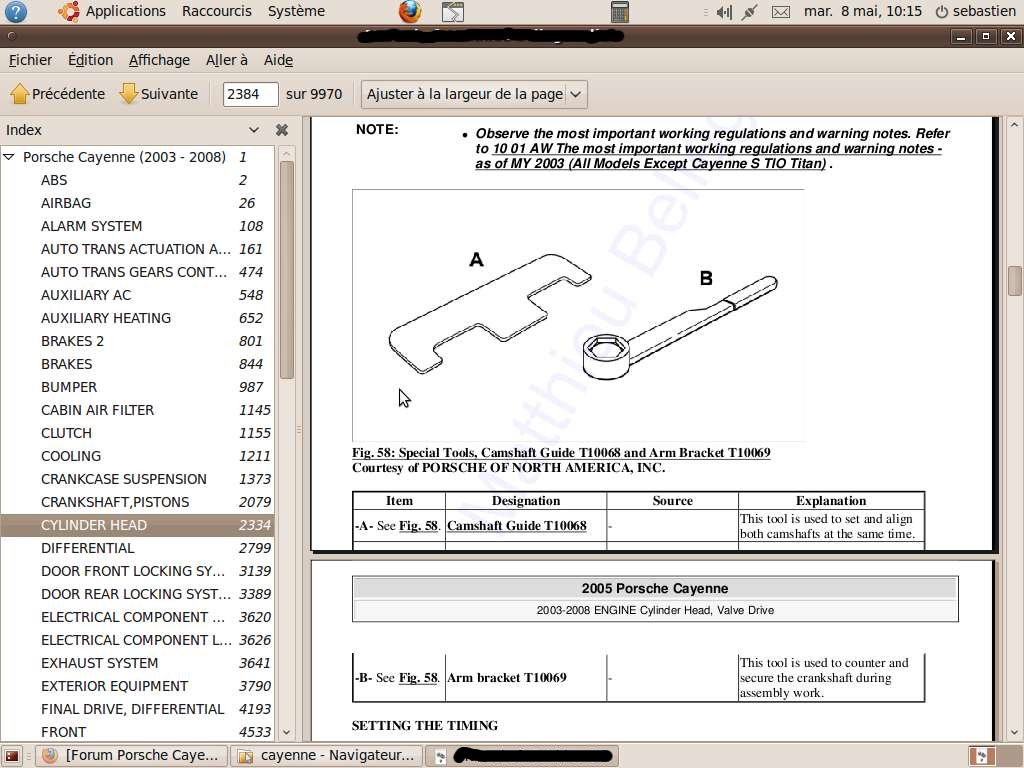Launch Firefox from the top panel
The image size is (1024, 768).
410,11
